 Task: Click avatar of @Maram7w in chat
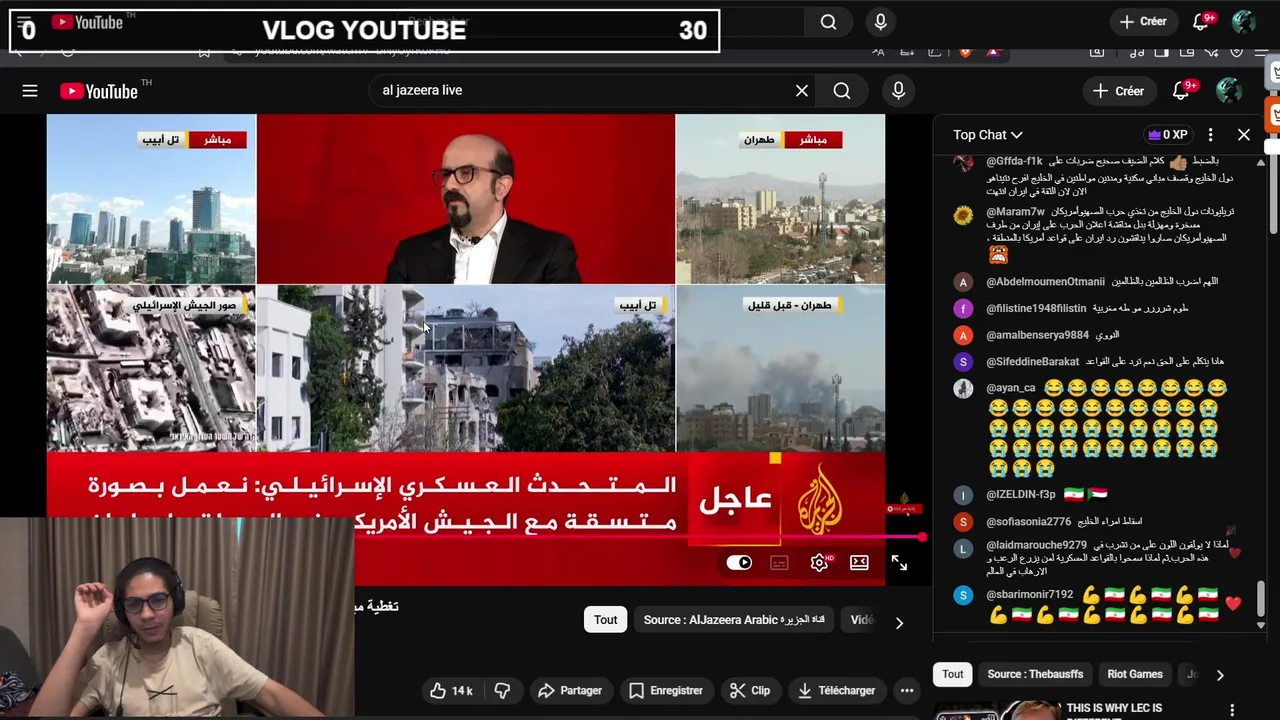pyautogui.click(x=963, y=216)
